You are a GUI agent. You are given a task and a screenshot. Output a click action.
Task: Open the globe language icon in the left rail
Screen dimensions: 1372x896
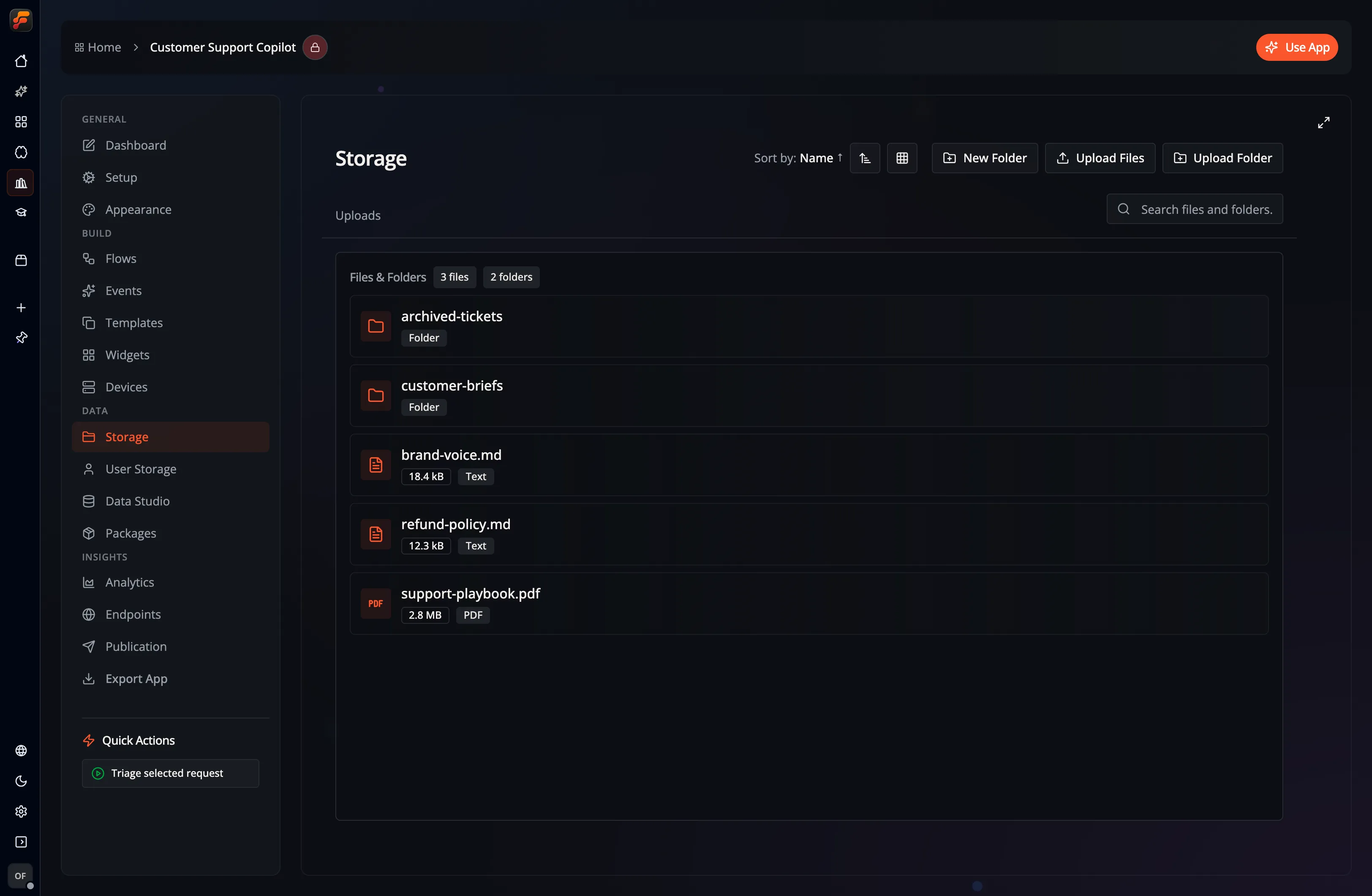tap(21, 751)
